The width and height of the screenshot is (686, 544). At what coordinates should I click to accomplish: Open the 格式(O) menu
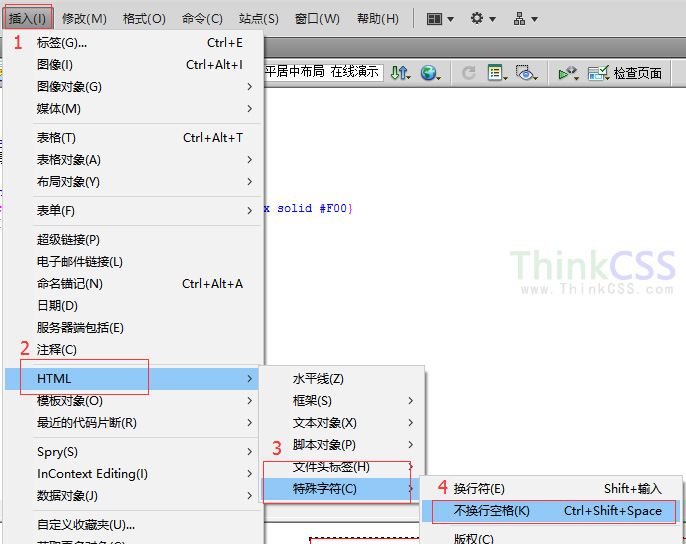[144, 19]
